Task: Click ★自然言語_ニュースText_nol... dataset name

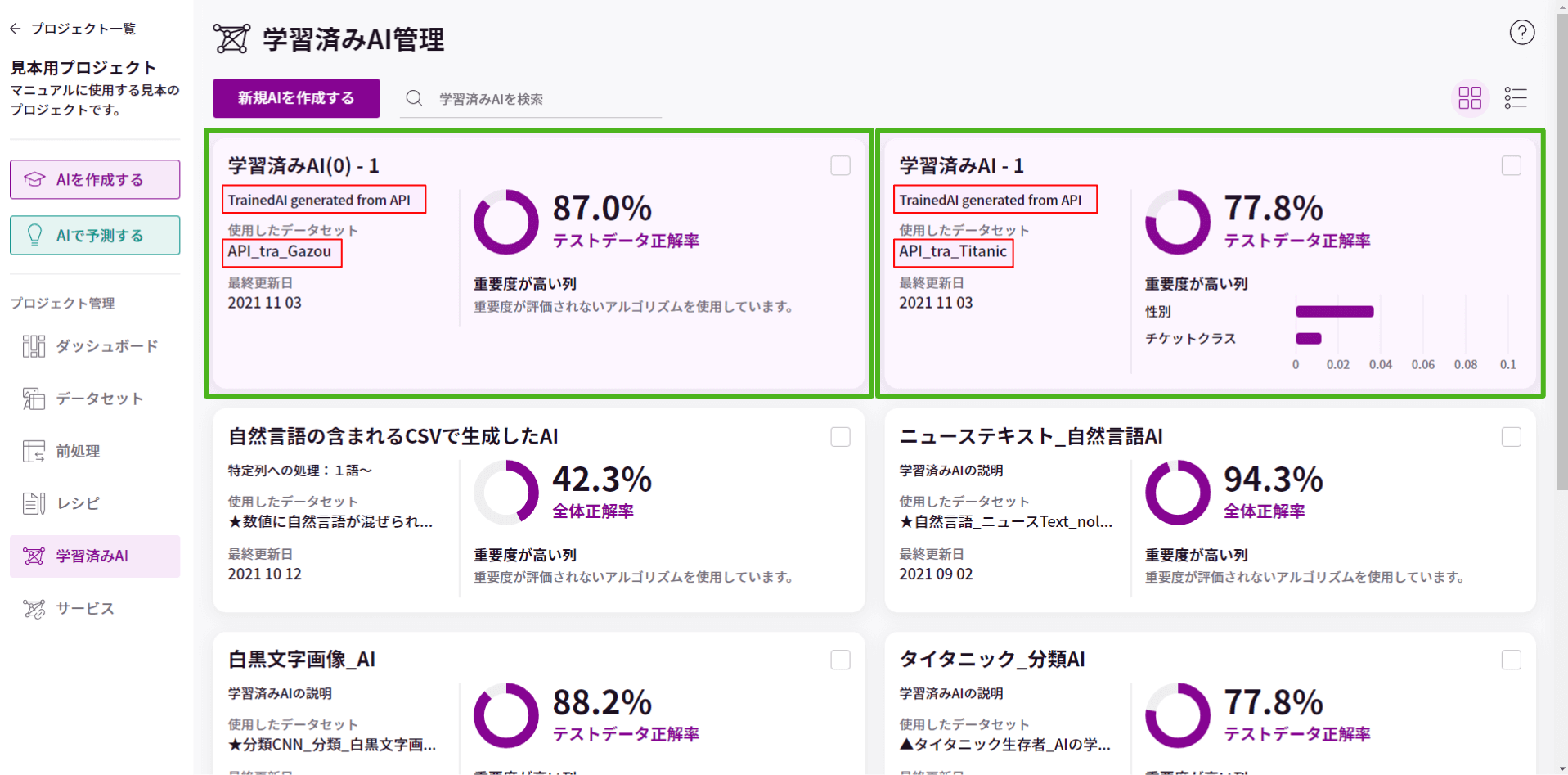Action: point(1005,522)
